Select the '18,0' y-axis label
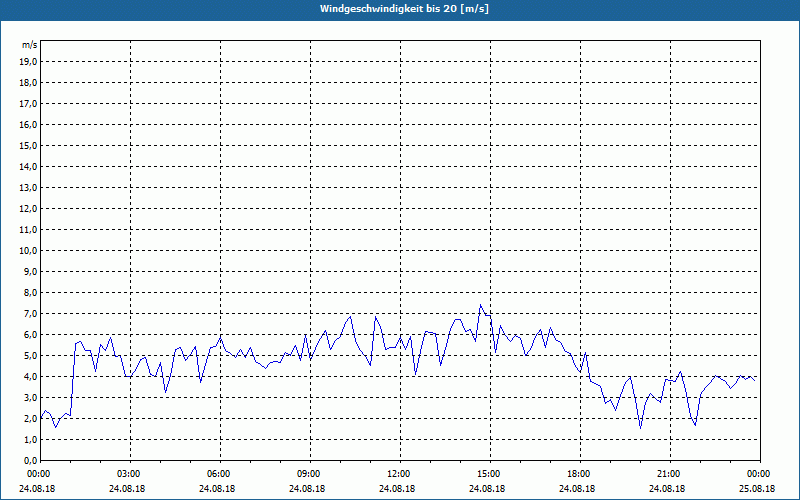 click(x=28, y=83)
